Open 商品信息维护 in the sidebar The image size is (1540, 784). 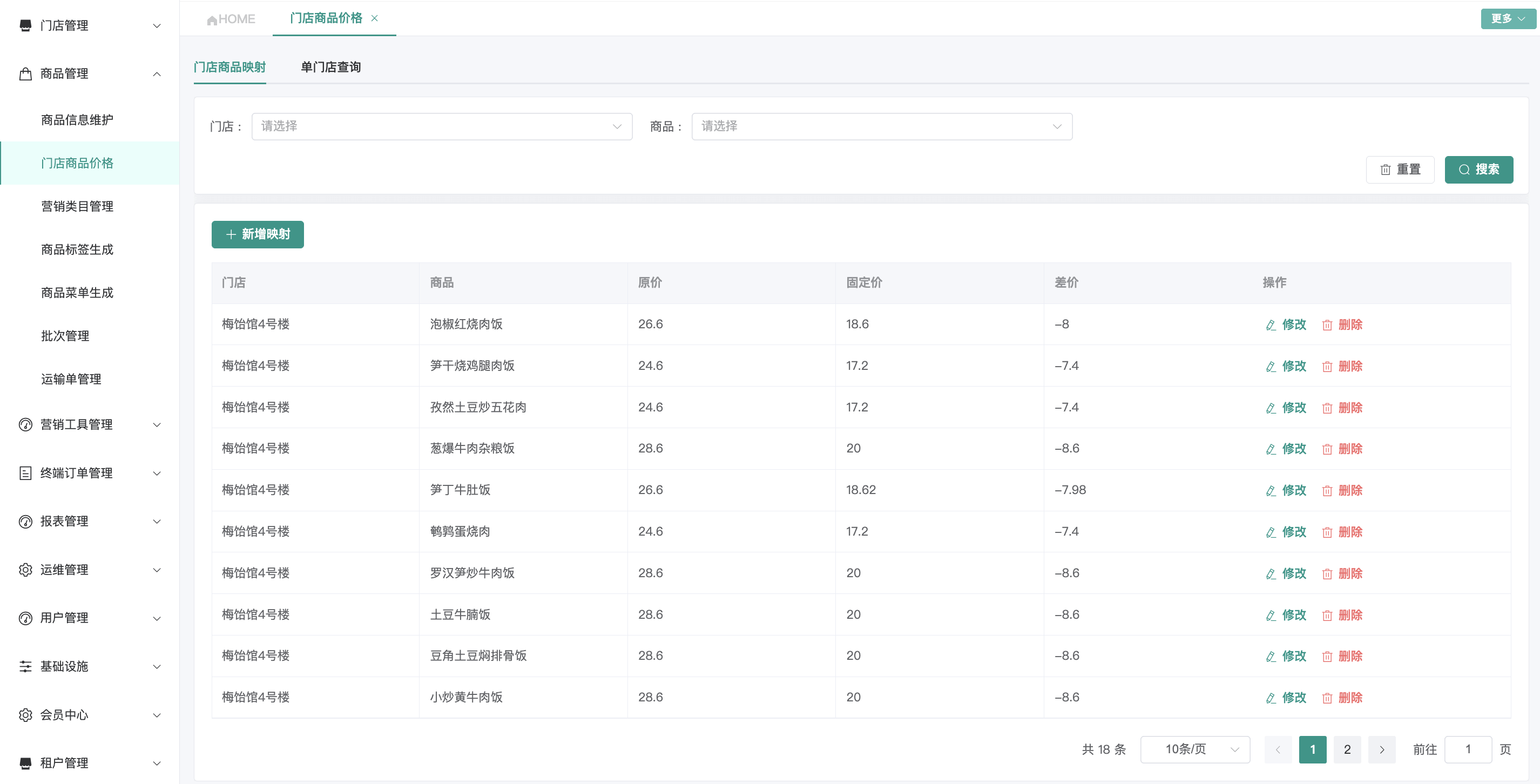point(77,120)
